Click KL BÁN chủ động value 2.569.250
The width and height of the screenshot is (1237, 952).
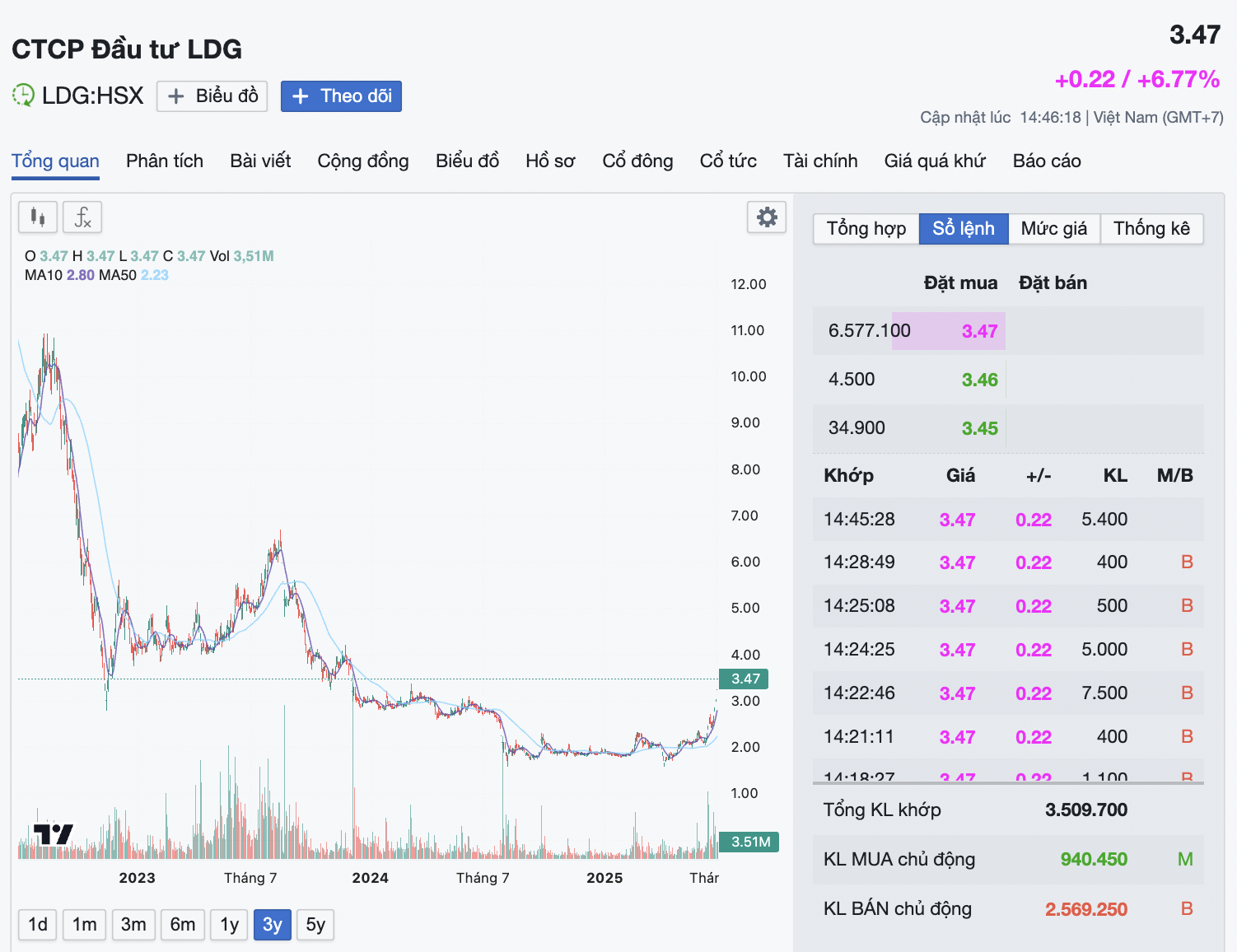pos(1086,909)
